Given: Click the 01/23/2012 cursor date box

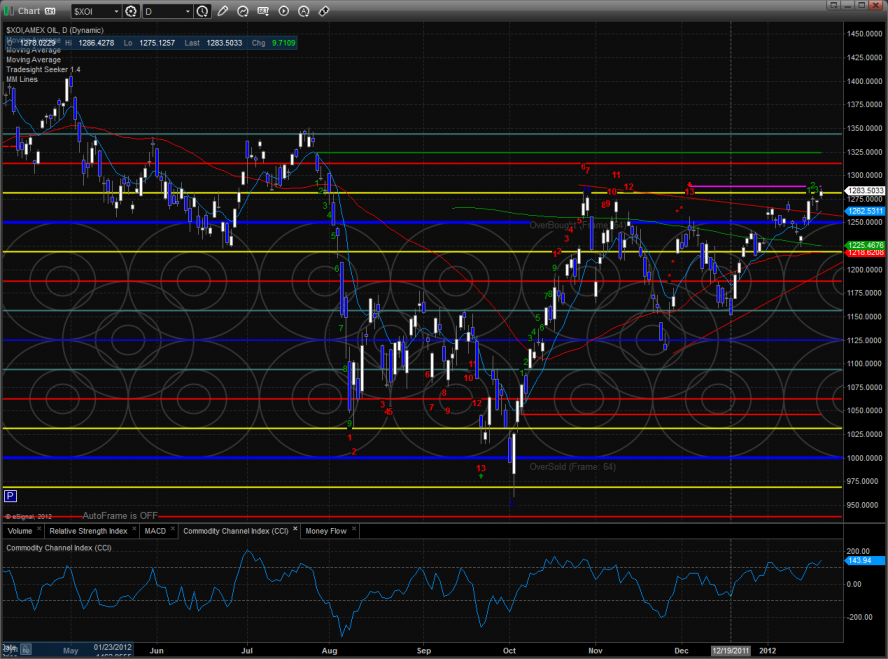Looking at the screenshot, I should point(112,647).
